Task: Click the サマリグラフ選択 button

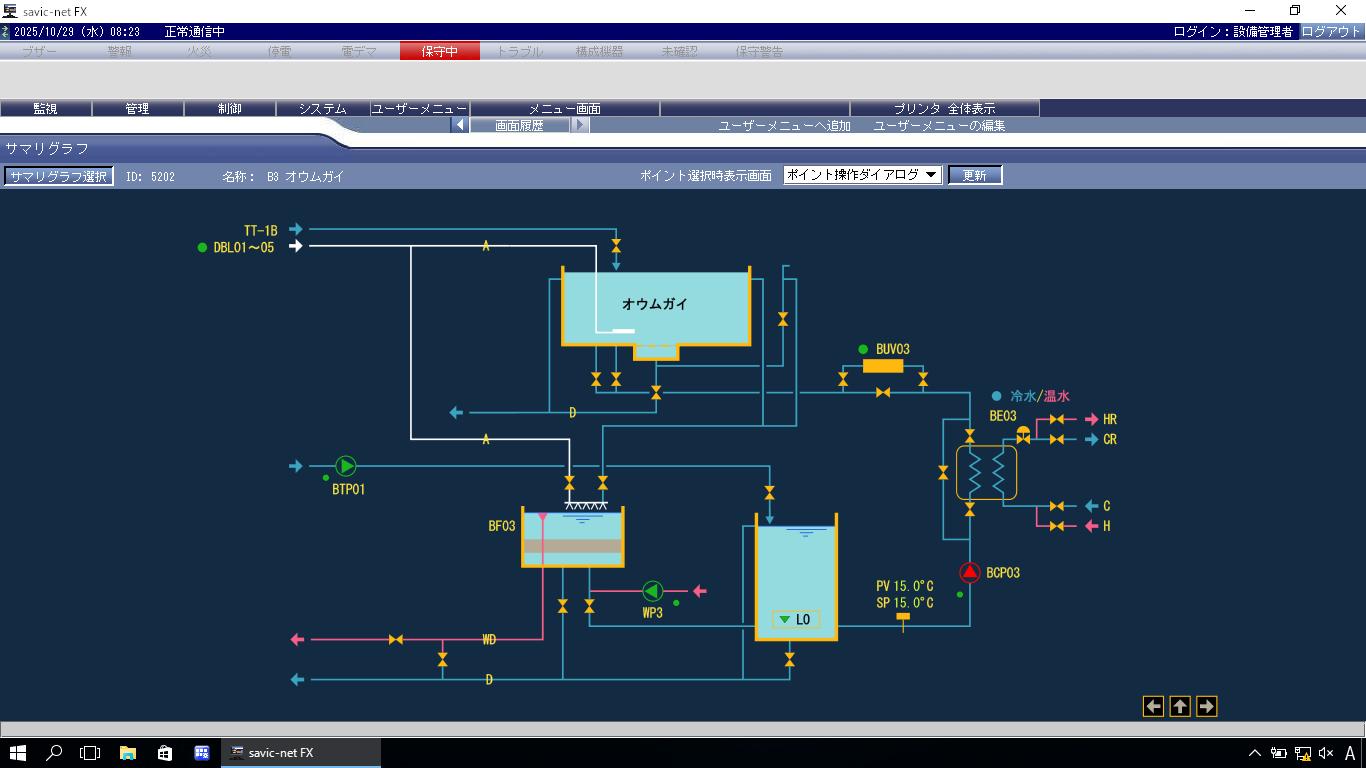Action: (x=58, y=176)
